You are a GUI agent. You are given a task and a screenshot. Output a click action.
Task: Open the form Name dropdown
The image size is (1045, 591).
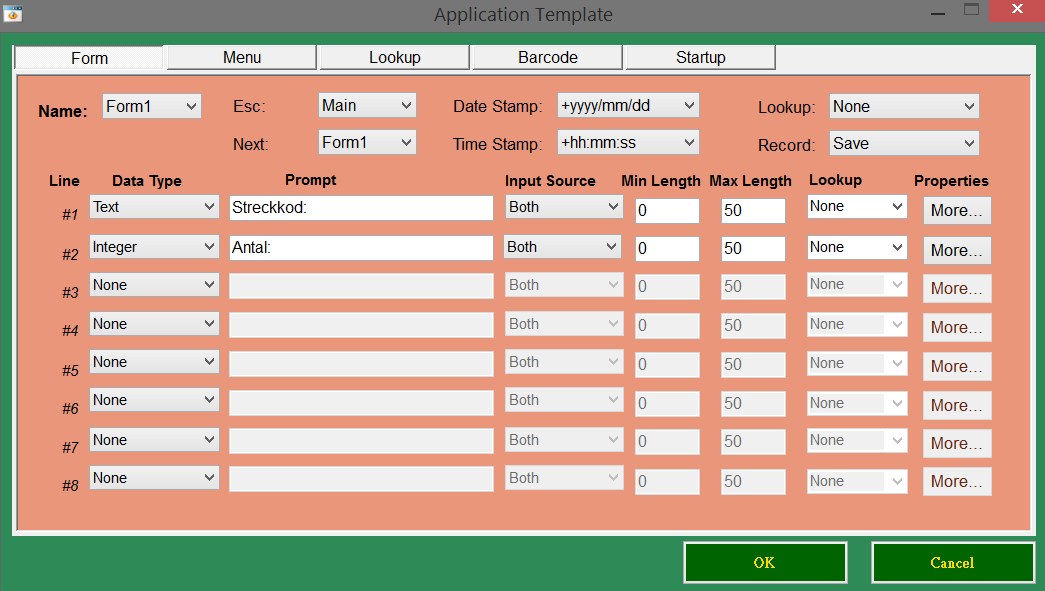(x=151, y=106)
